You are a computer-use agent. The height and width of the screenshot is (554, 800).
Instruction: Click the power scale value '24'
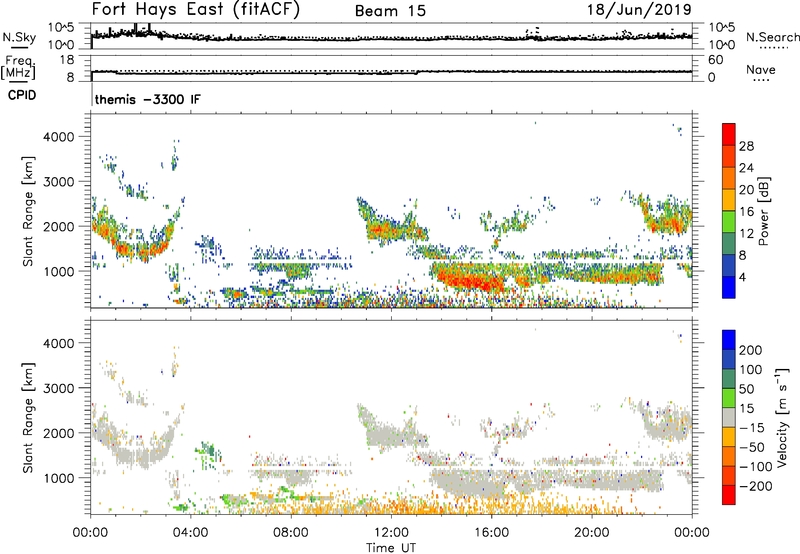(x=746, y=168)
